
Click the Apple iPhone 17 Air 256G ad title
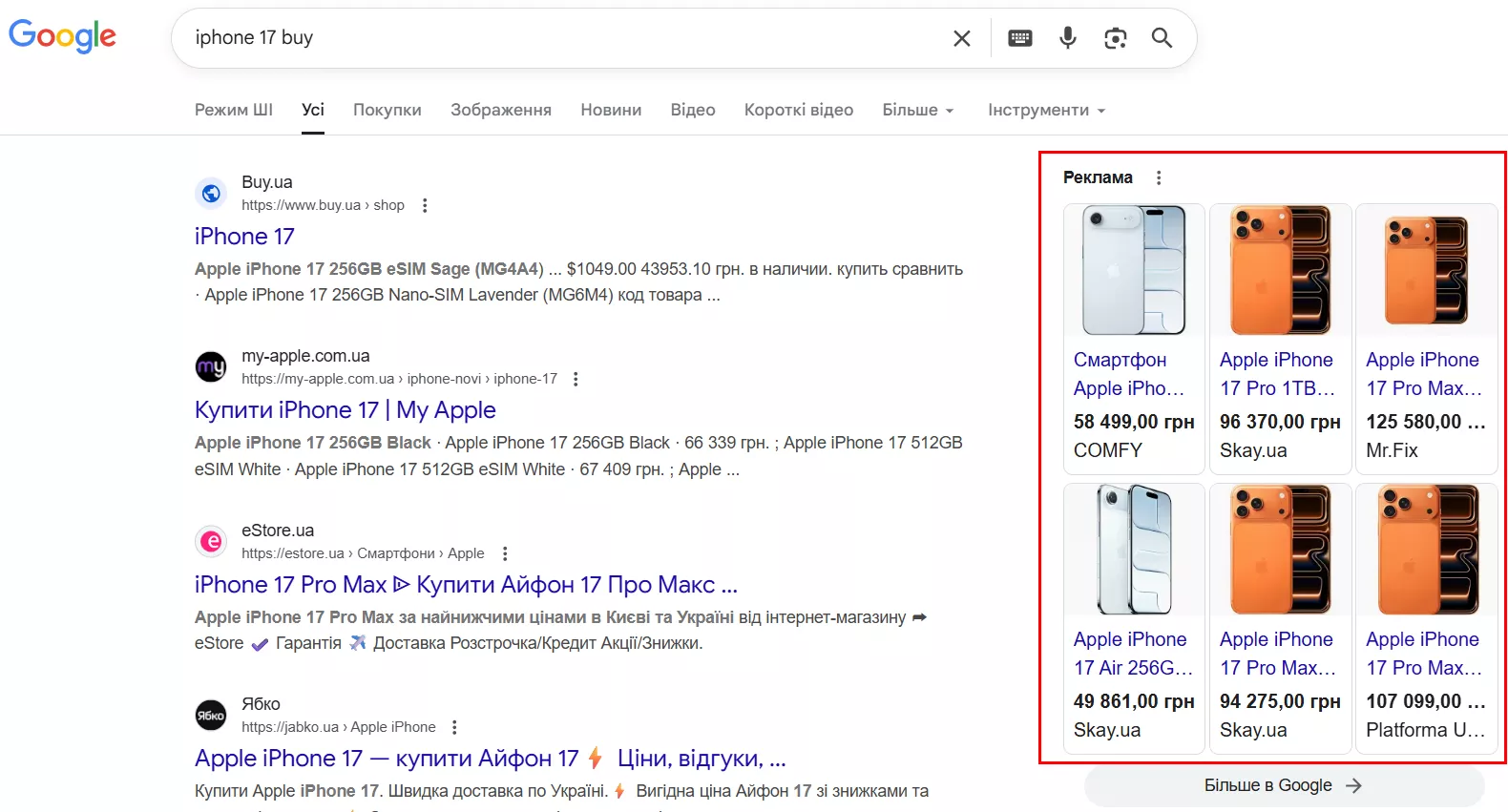tap(1133, 654)
